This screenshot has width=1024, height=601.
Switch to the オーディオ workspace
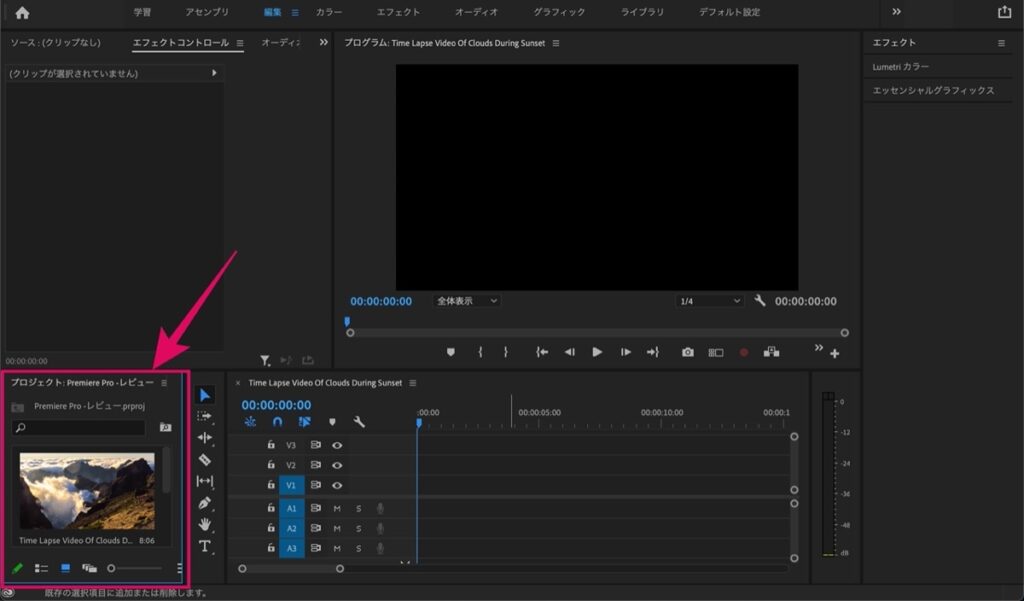coord(477,12)
